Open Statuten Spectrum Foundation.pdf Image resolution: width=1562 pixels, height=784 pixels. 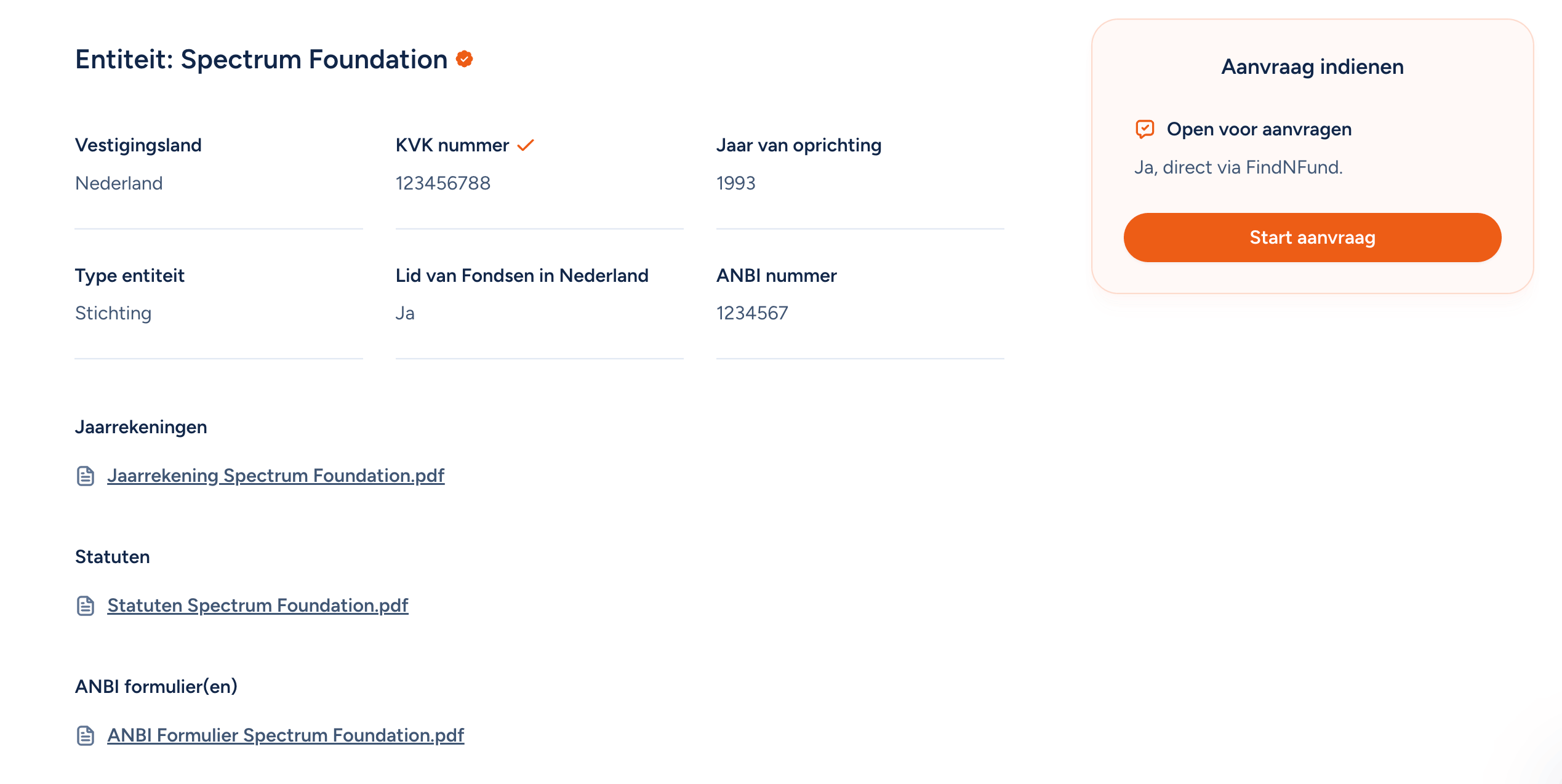(x=257, y=605)
